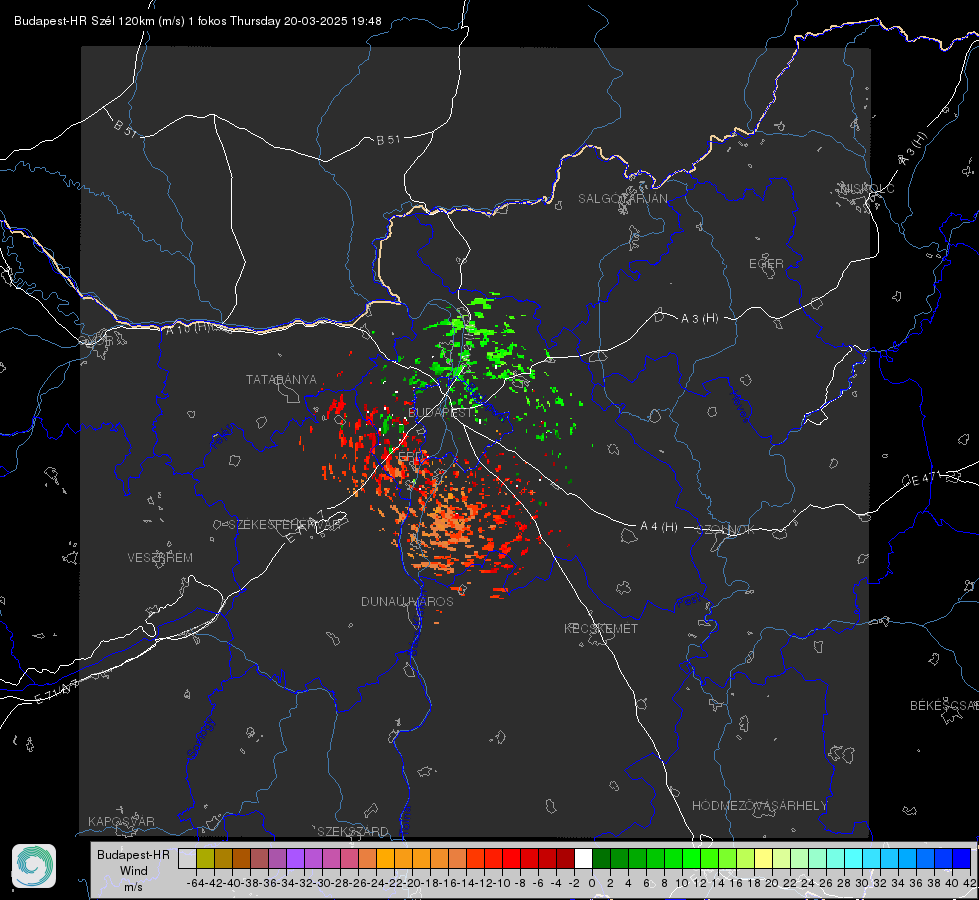The image size is (979, 900).
Task: Click the light gray first swatch in the legend
Action: [187, 858]
